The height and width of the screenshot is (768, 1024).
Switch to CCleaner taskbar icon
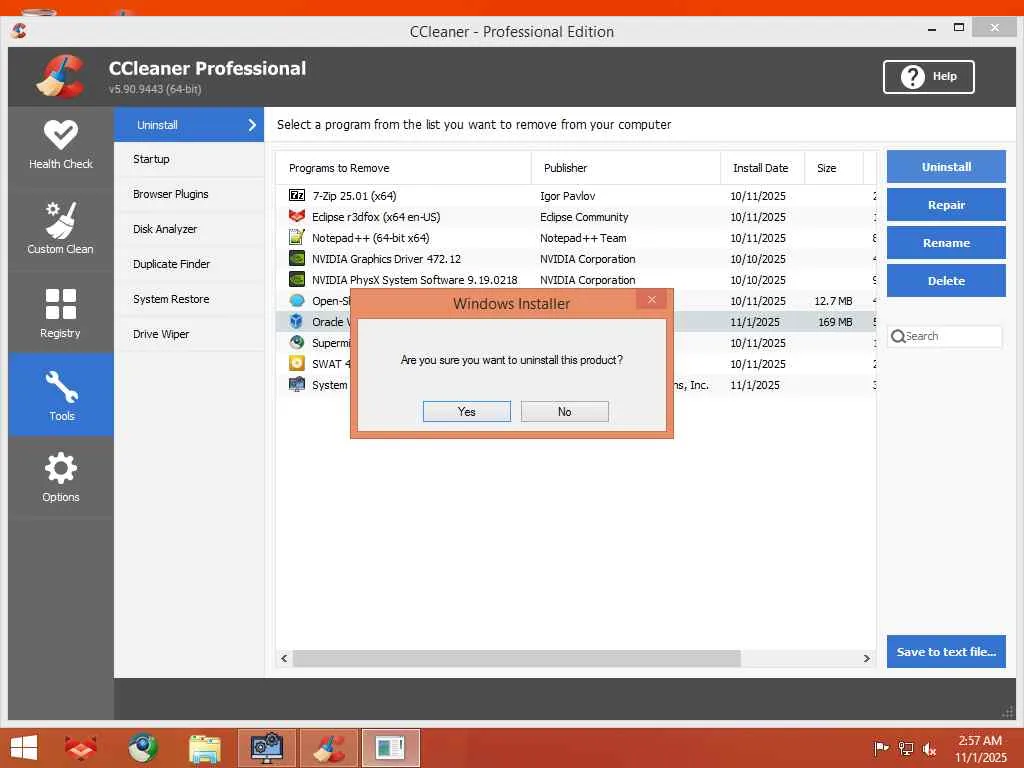click(x=328, y=748)
